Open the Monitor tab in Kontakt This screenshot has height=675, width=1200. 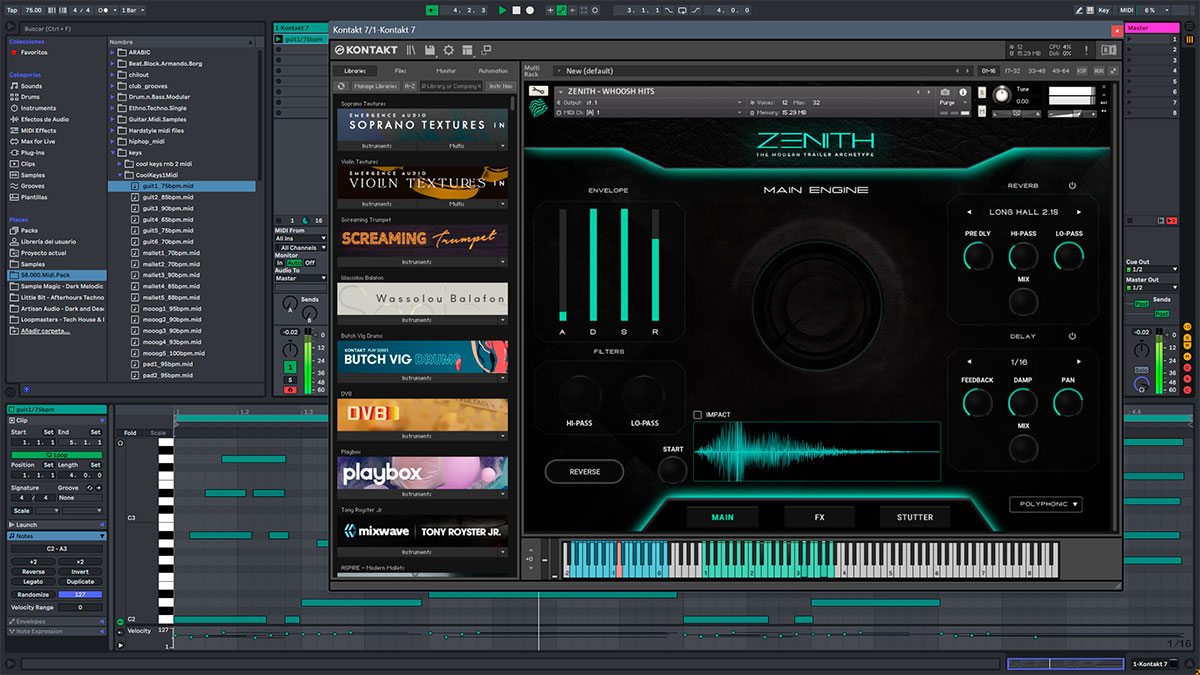point(446,71)
